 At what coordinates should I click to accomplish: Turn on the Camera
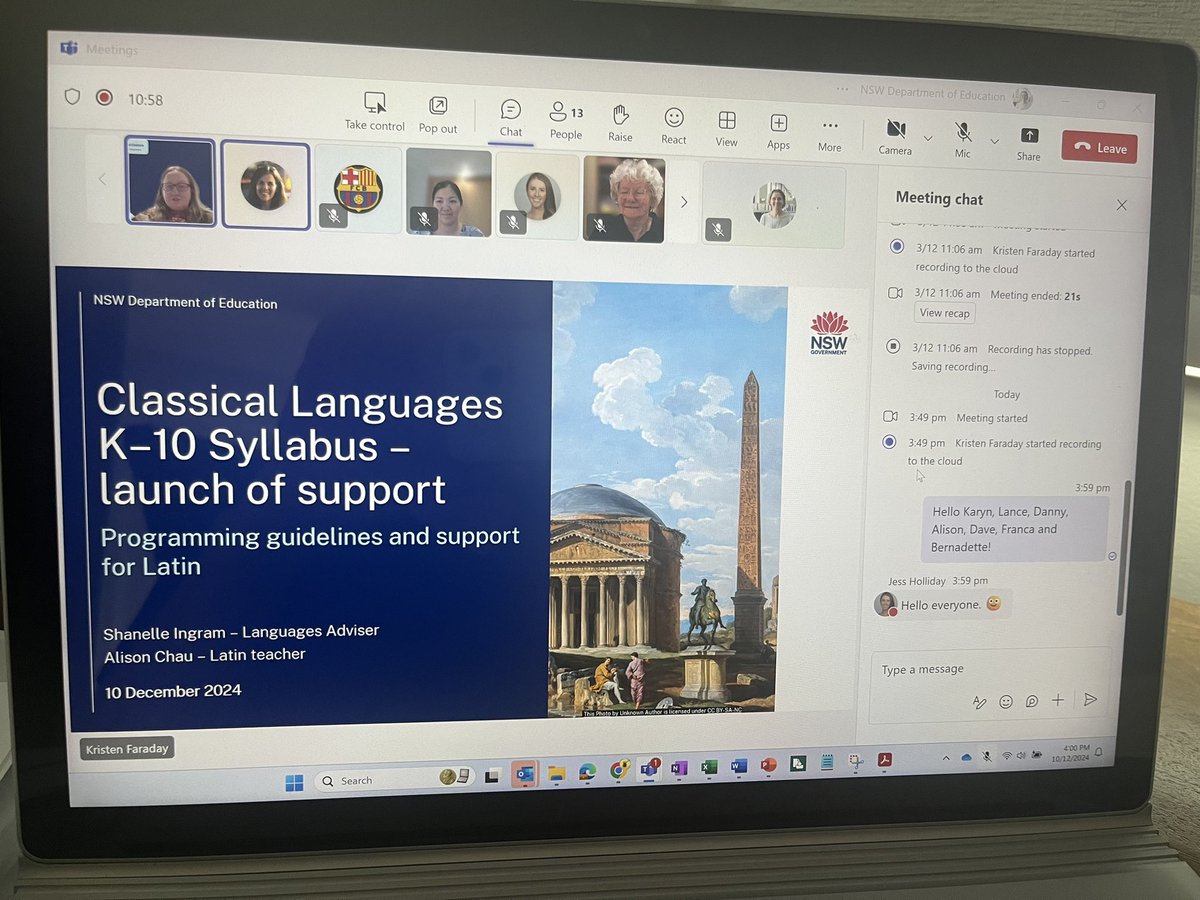pyautogui.click(x=895, y=137)
